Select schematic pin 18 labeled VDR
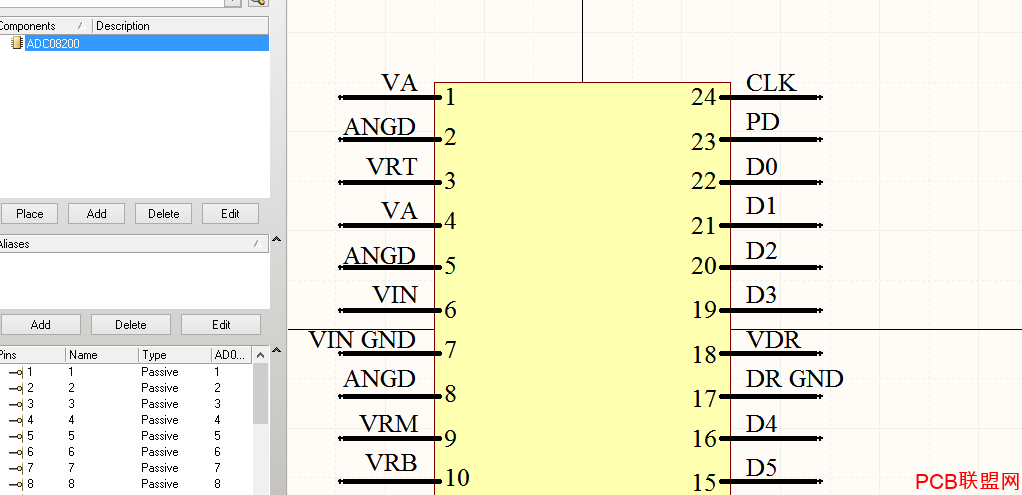 (x=771, y=353)
